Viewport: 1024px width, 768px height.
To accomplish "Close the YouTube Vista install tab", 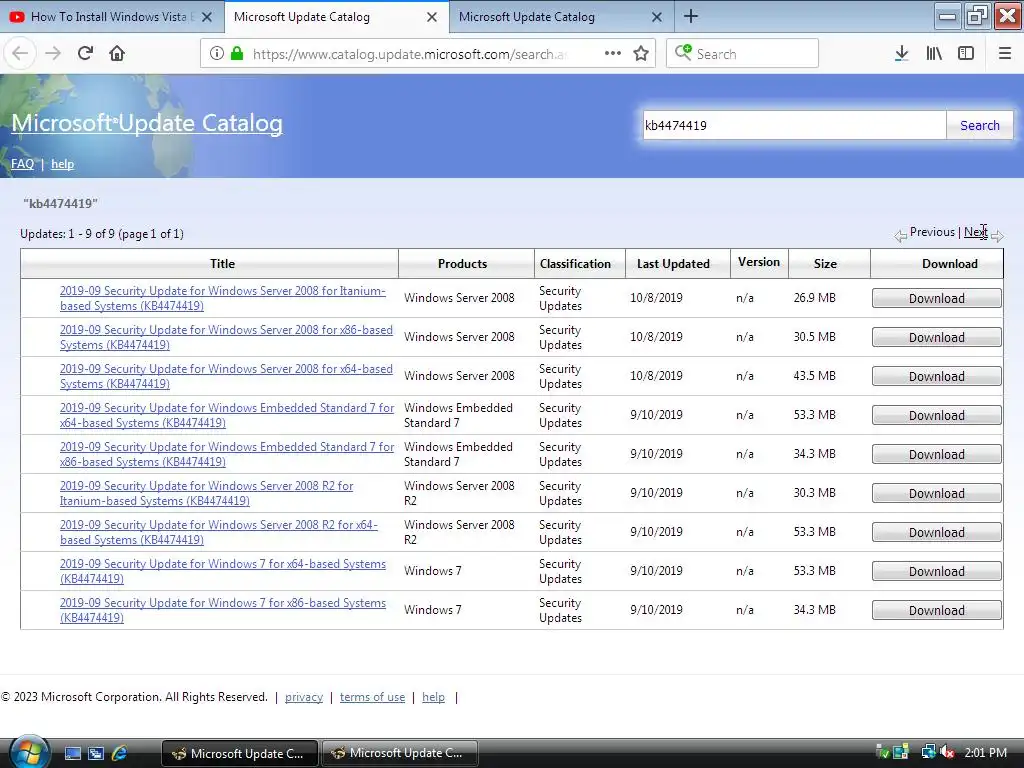I will click(x=207, y=17).
